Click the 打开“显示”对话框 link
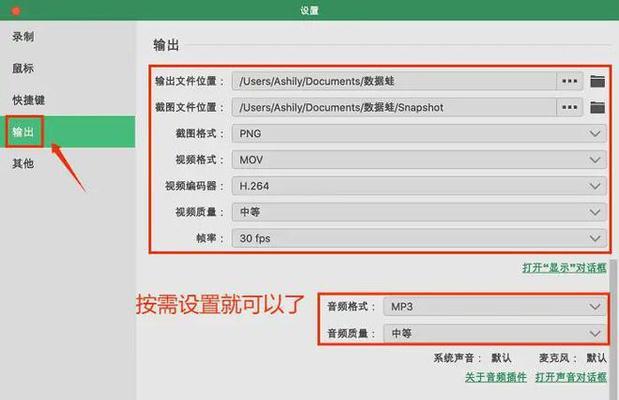This screenshot has height=400, width=619. coord(564,268)
